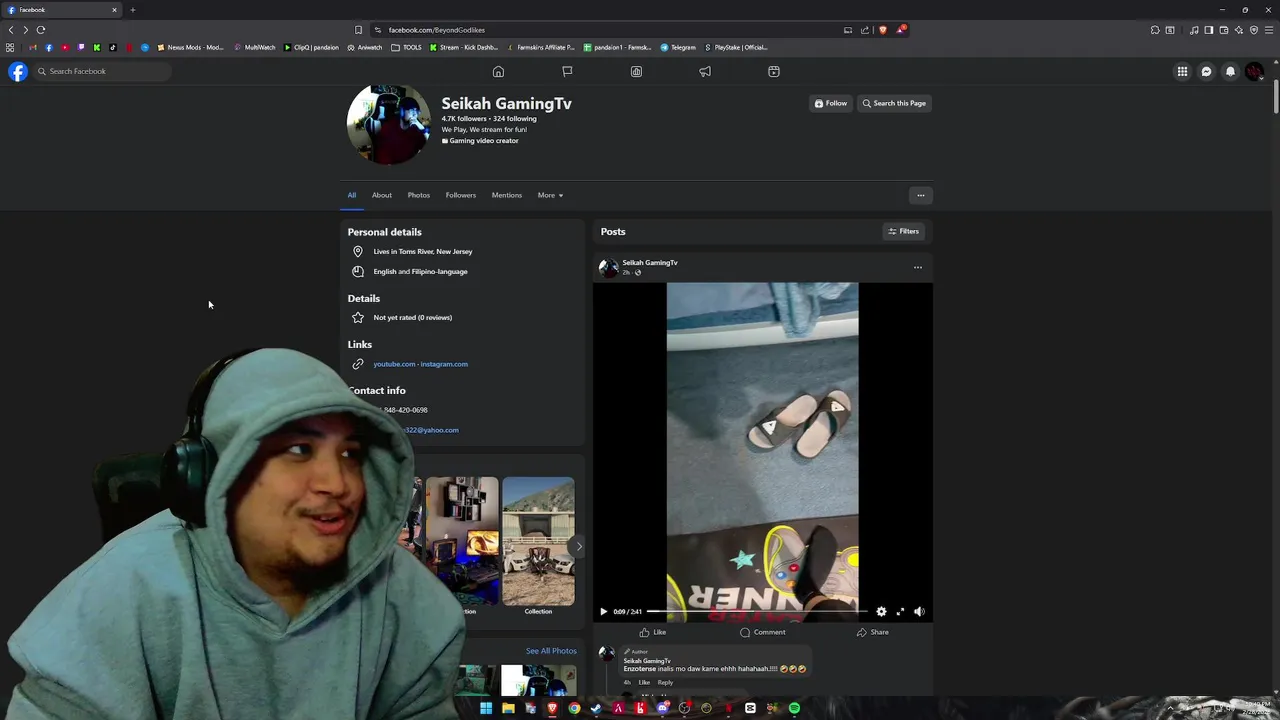Click Search this Page button
Viewport: 1280px width, 720px height.
click(894, 103)
